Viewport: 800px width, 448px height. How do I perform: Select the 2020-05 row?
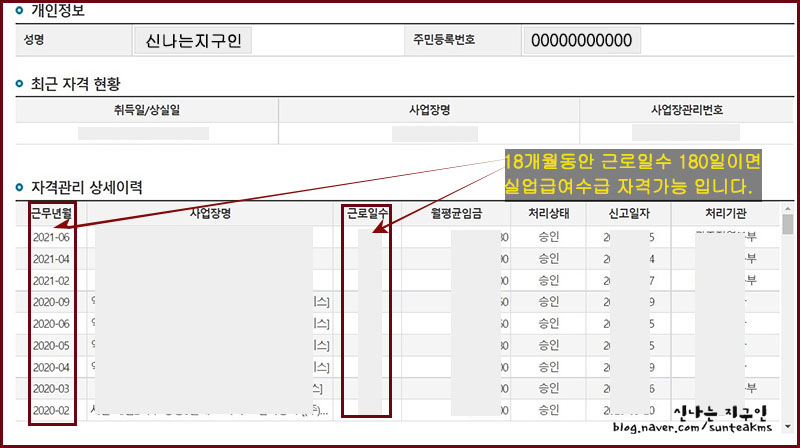click(398, 345)
